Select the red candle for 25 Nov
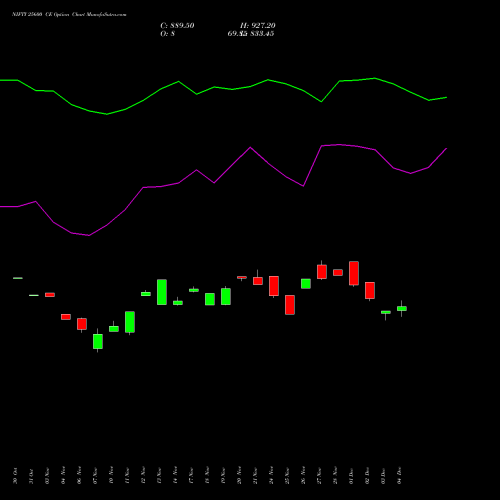 click(290, 305)
